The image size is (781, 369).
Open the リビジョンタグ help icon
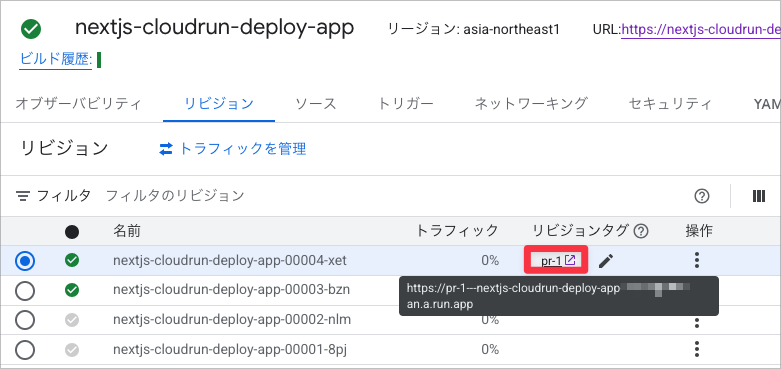click(x=641, y=231)
